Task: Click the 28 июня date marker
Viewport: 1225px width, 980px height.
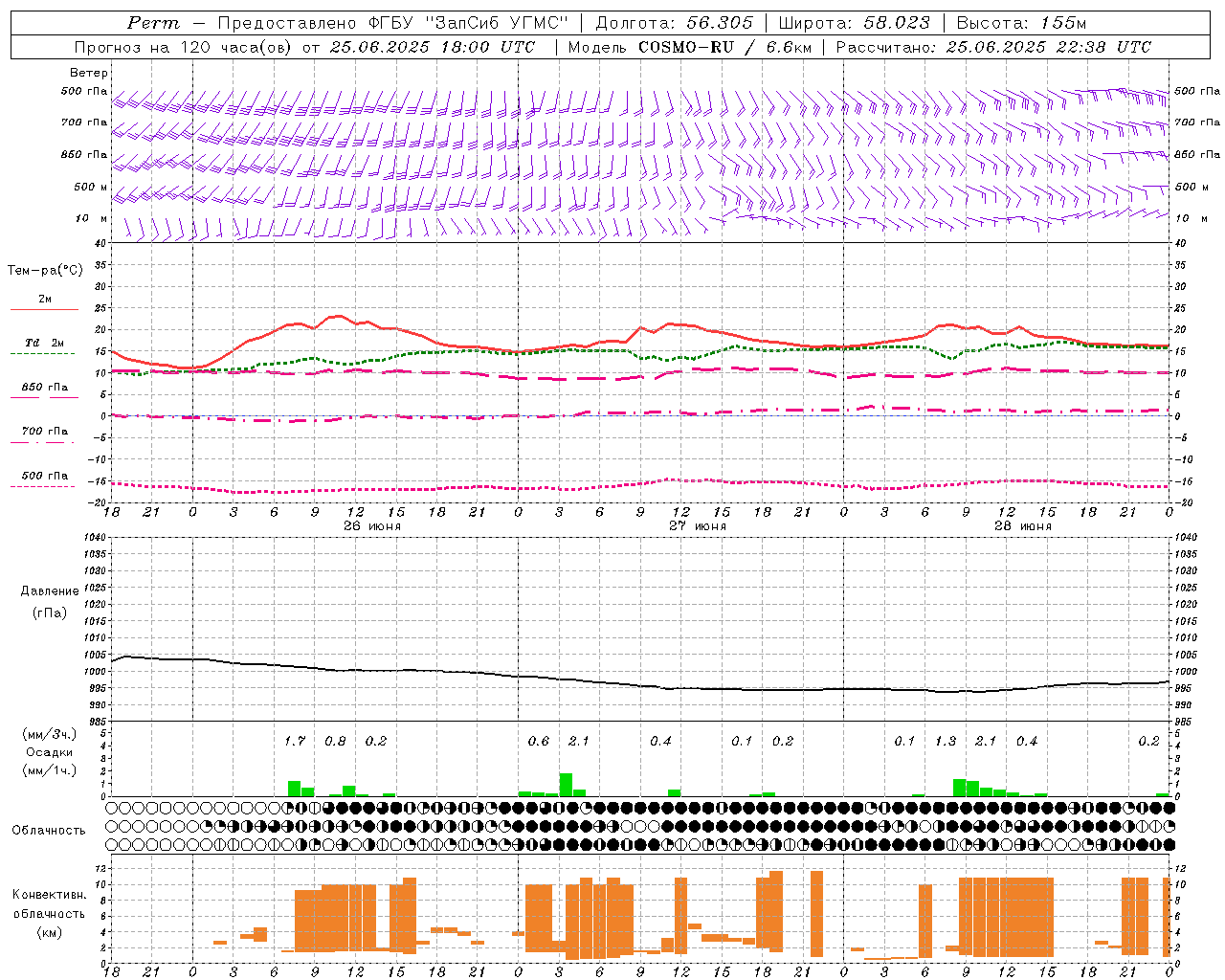Action: click(x=1022, y=526)
